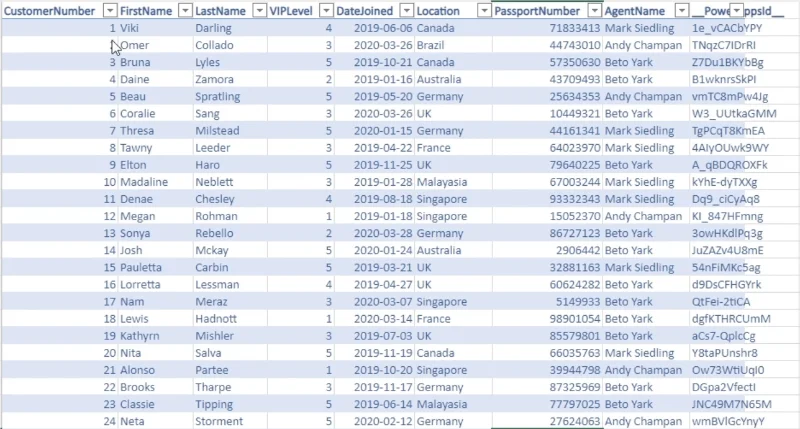Click the first name cell Pauletta

tap(156, 267)
